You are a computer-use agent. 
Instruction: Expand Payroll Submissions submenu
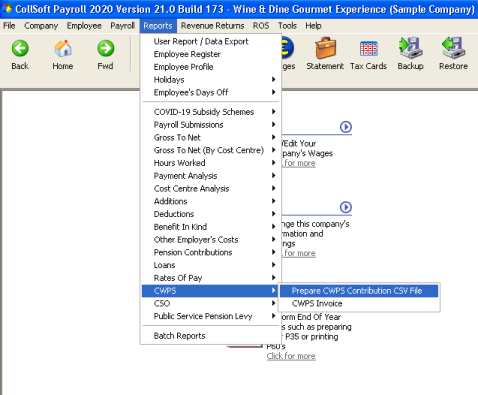pos(211,125)
